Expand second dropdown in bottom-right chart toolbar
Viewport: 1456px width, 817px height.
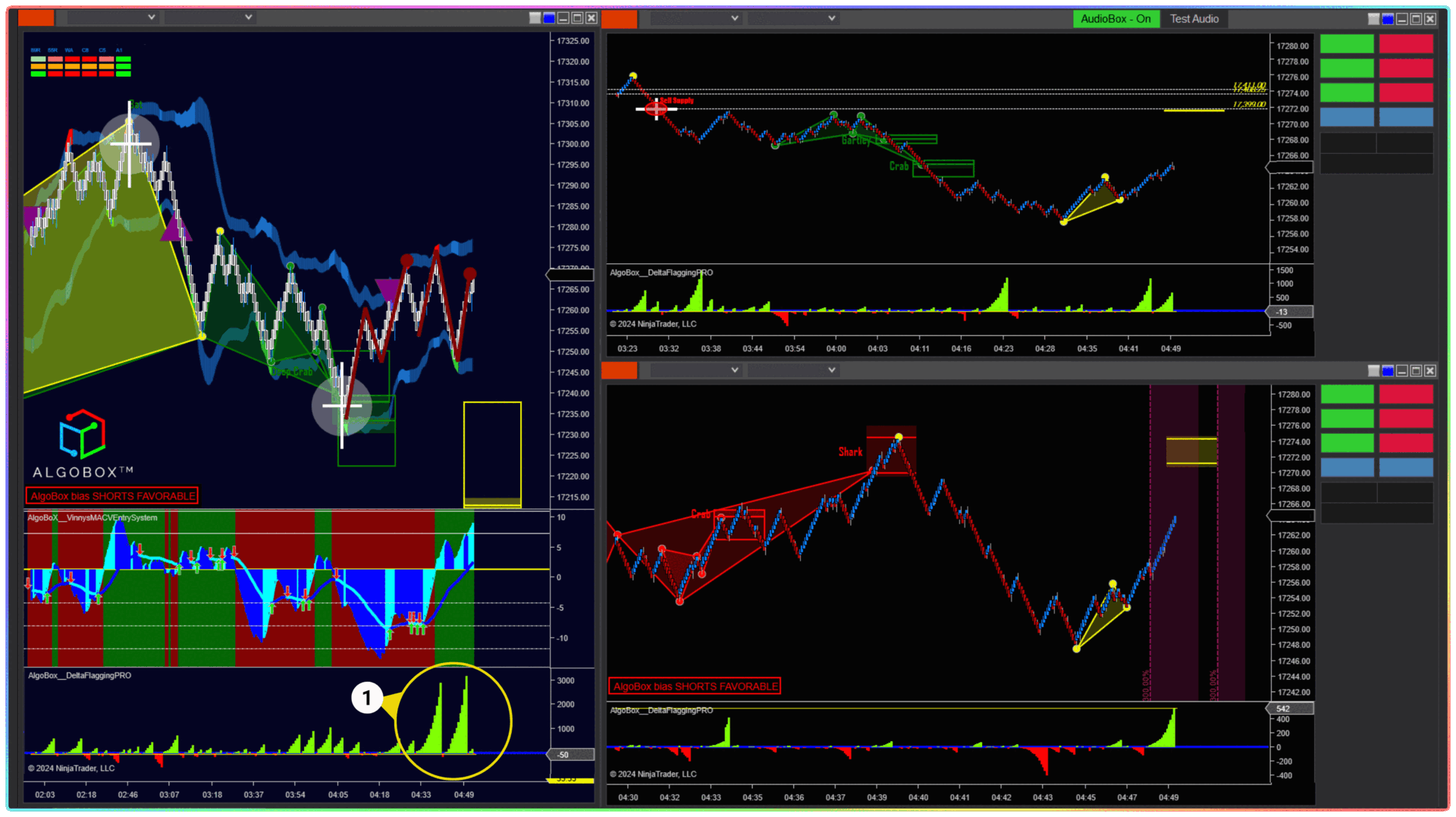[792, 370]
